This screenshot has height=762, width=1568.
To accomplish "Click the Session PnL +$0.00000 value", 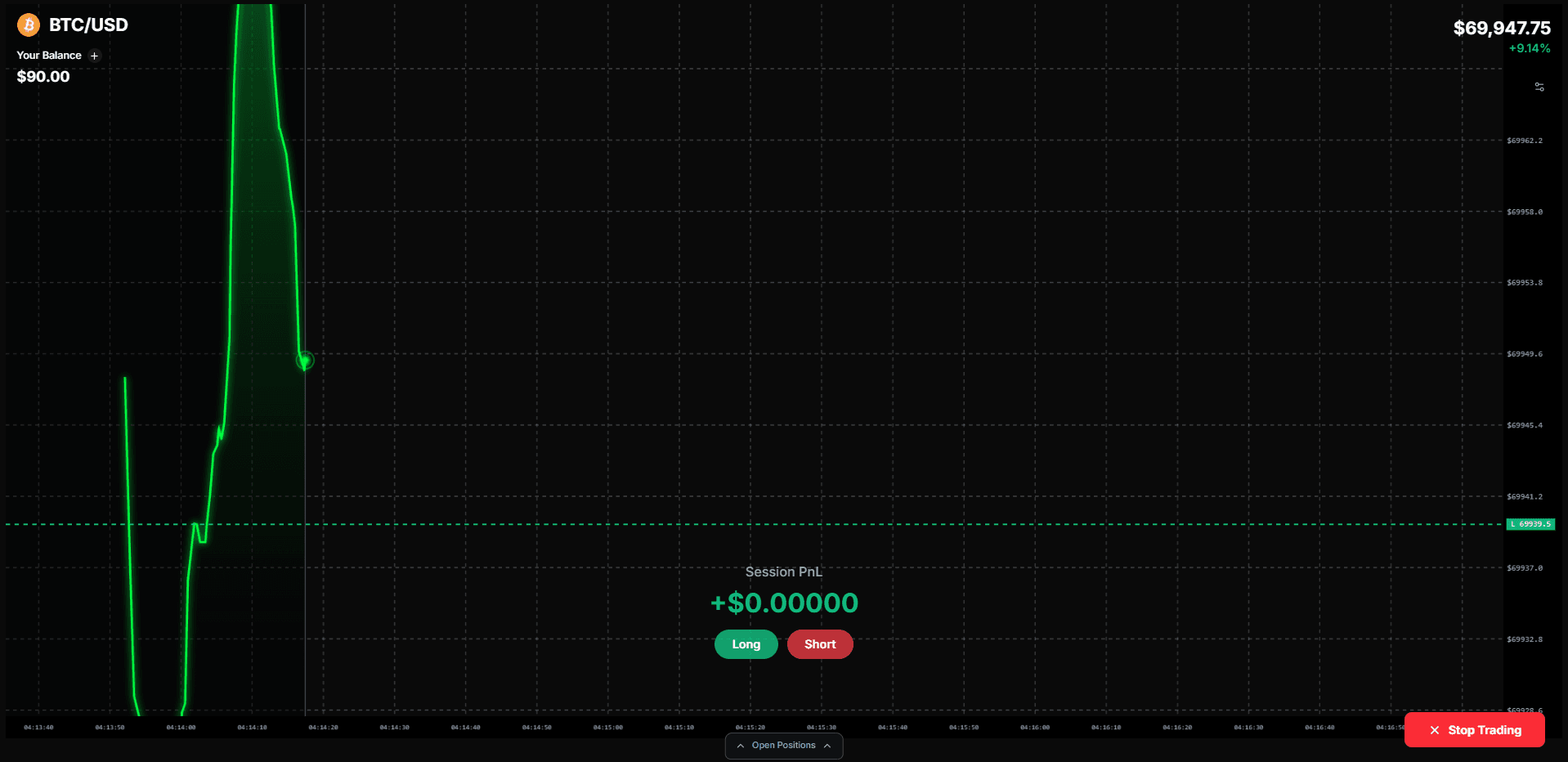I will [x=784, y=603].
